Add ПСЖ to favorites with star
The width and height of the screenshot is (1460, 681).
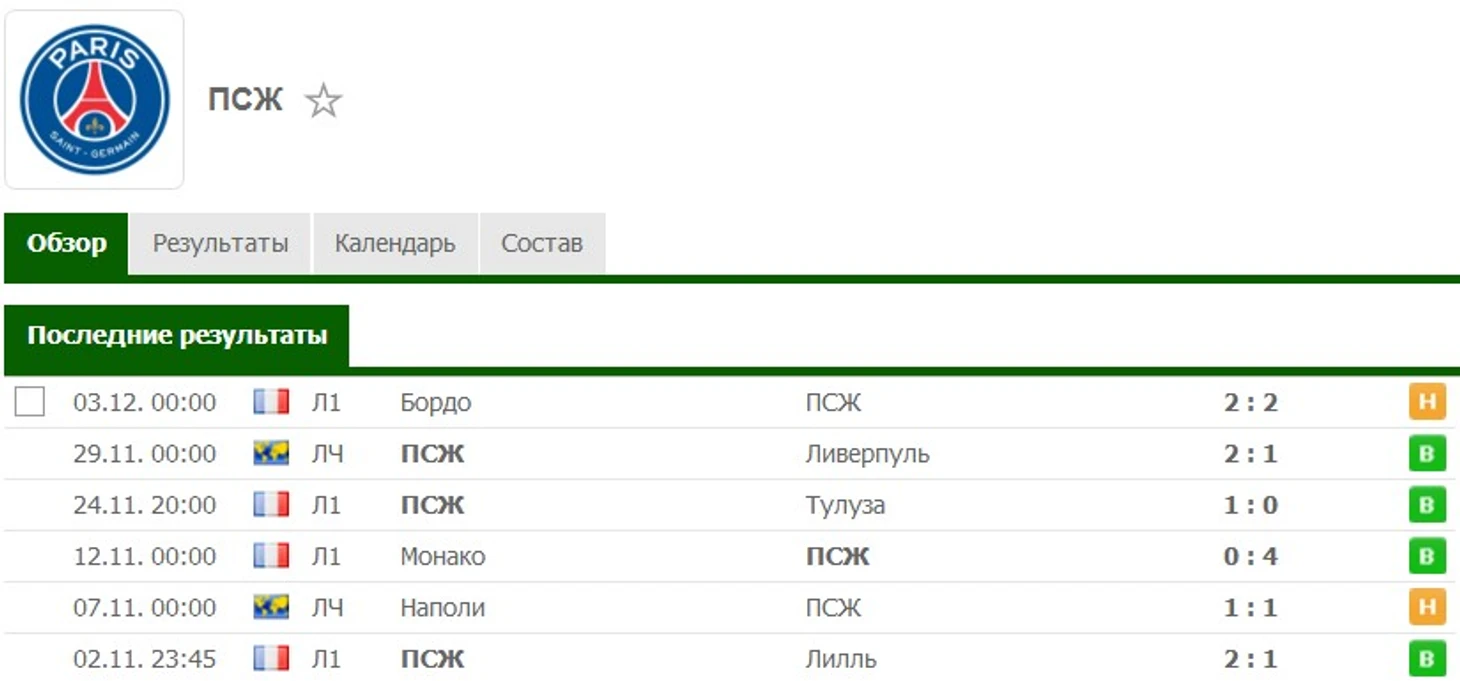pyautogui.click(x=323, y=101)
